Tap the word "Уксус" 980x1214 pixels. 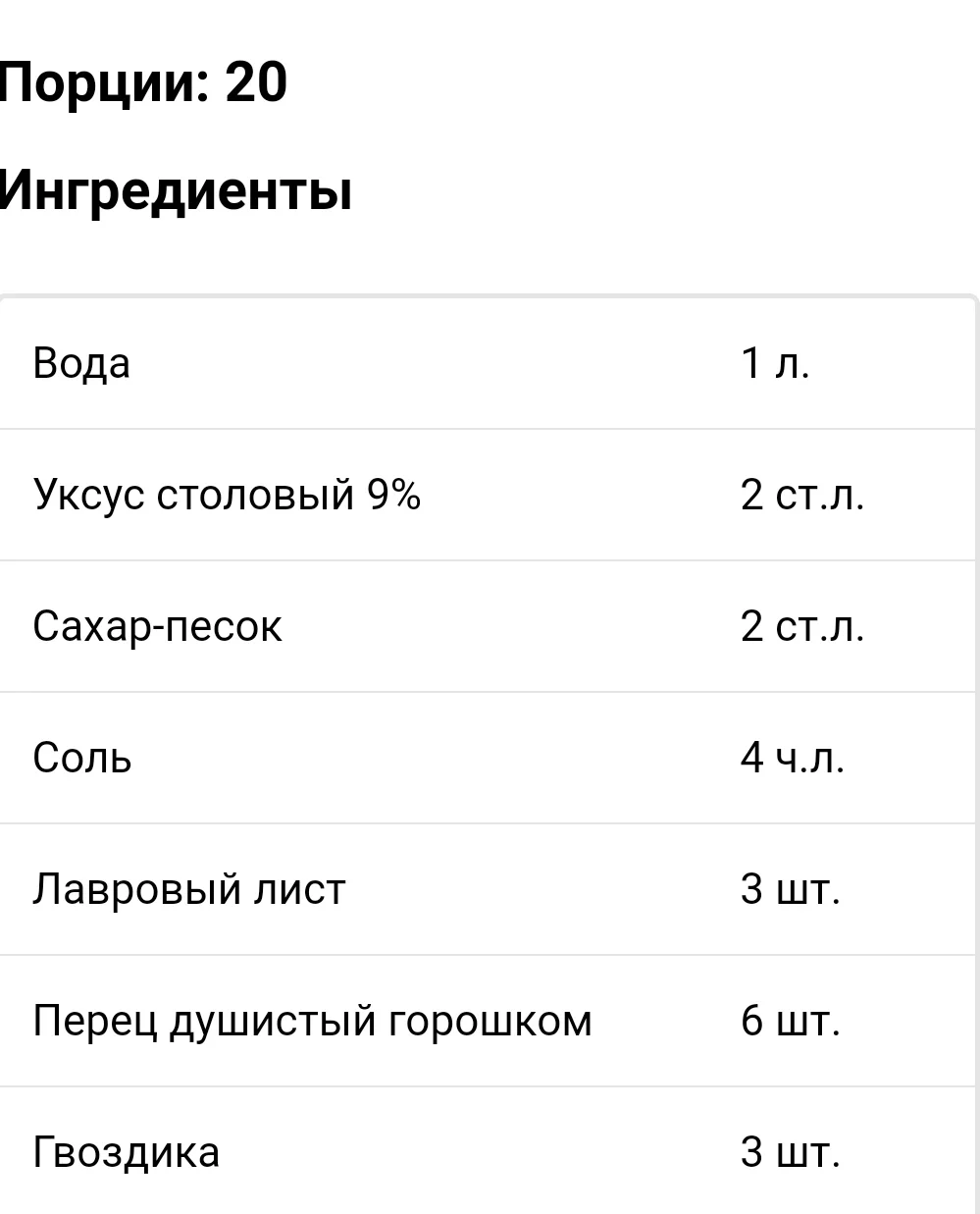tap(89, 495)
